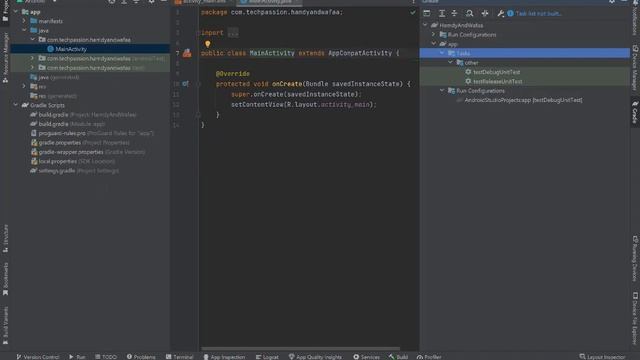Open Gradle build tool settings wrench icon
The height and width of the screenshot is (360, 640).
500,13
